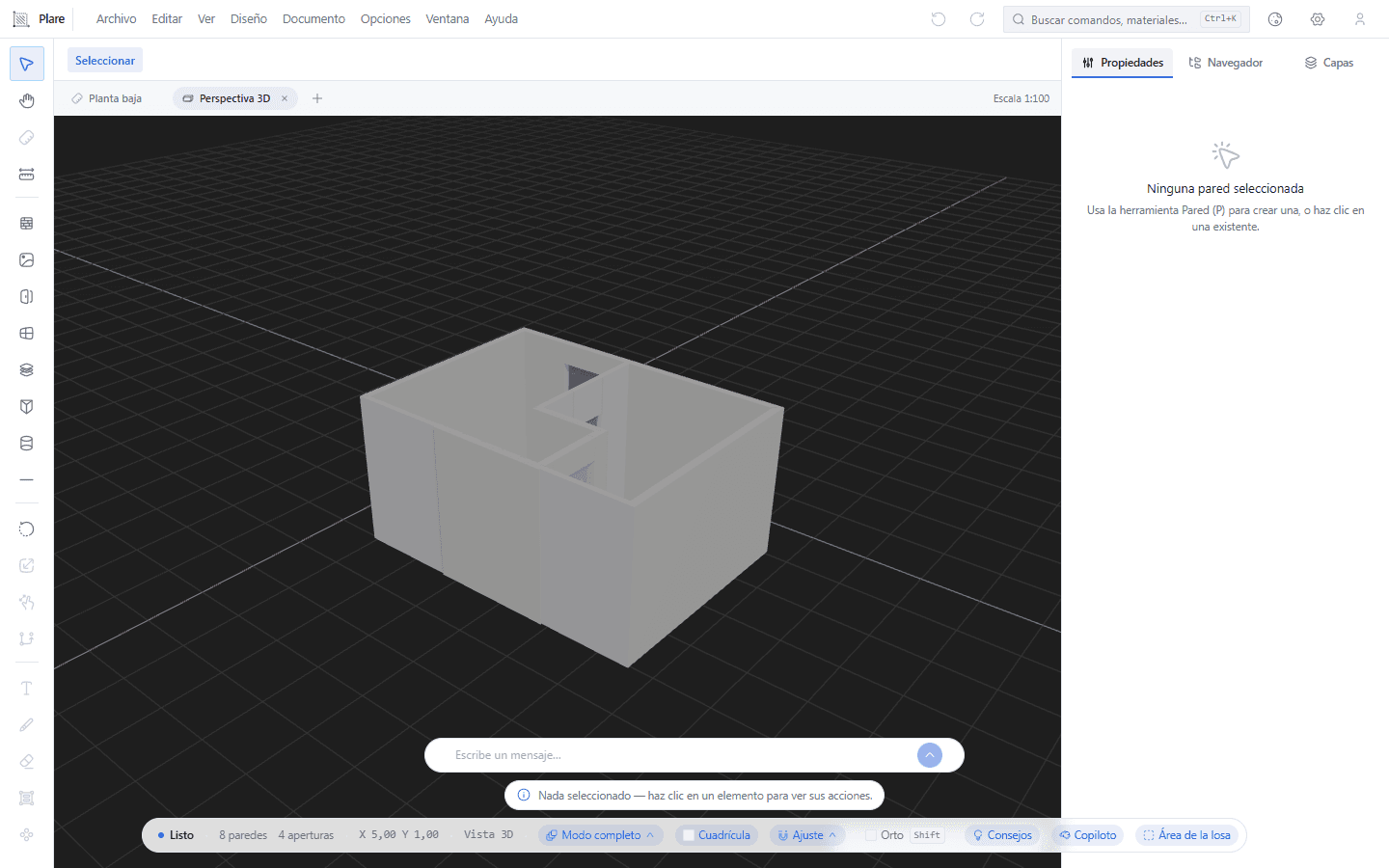The image size is (1389, 868).
Task: Open settings via the gear icon
Action: 1318,19
